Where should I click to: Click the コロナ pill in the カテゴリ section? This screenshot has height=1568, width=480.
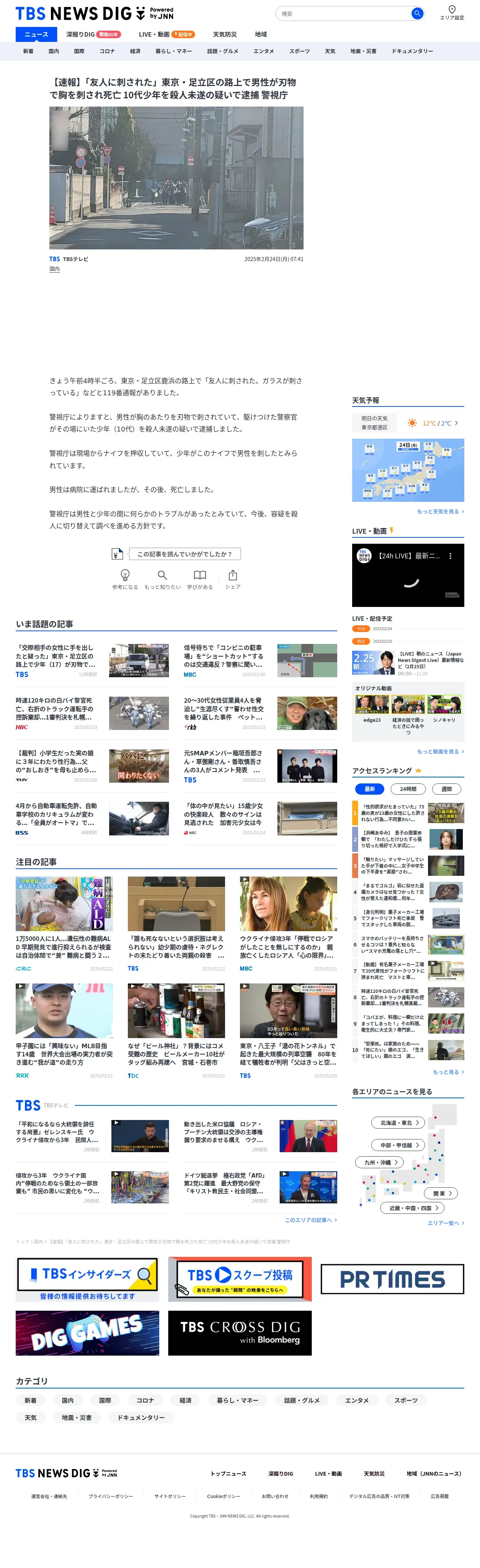click(x=145, y=1400)
